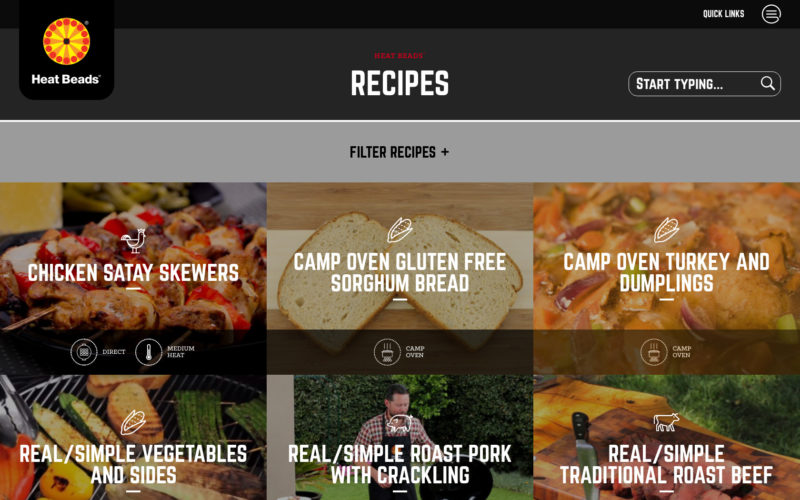Open Real/Simple Traditional Roast Beef tile
Image resolution: width=800 pixels, height=500 pixels.
pyautogui.click(x=666, y=464)
